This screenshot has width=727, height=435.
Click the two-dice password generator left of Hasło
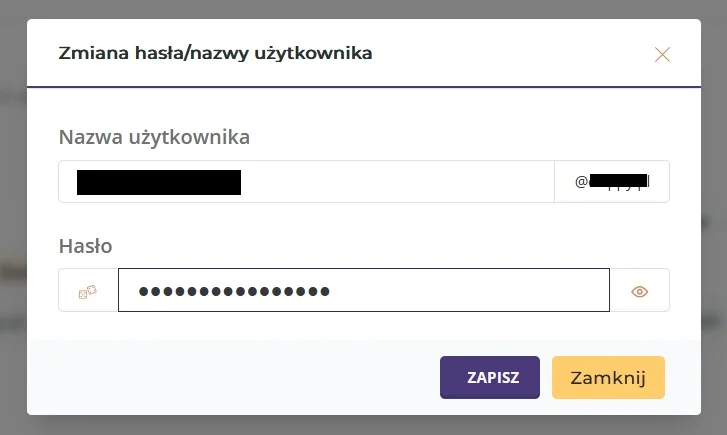point(88,291)
